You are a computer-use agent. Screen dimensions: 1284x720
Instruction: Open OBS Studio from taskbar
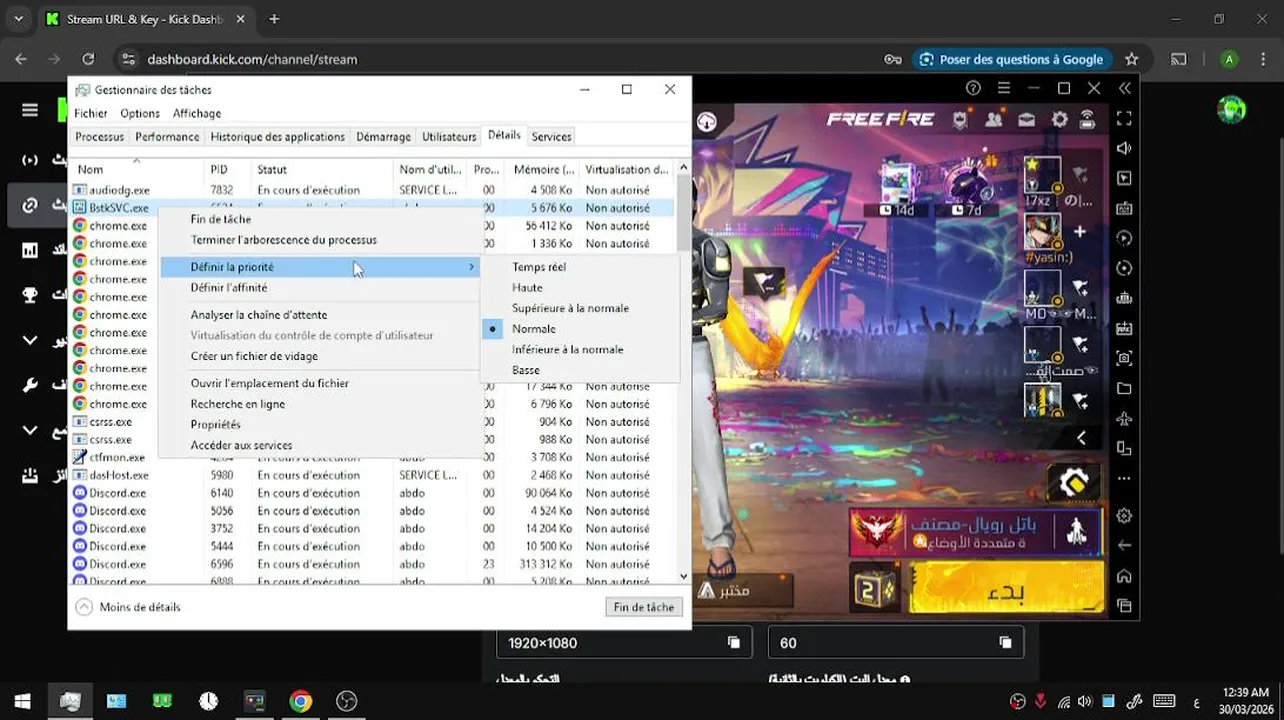pyautogui.click(x=347, y=701)
